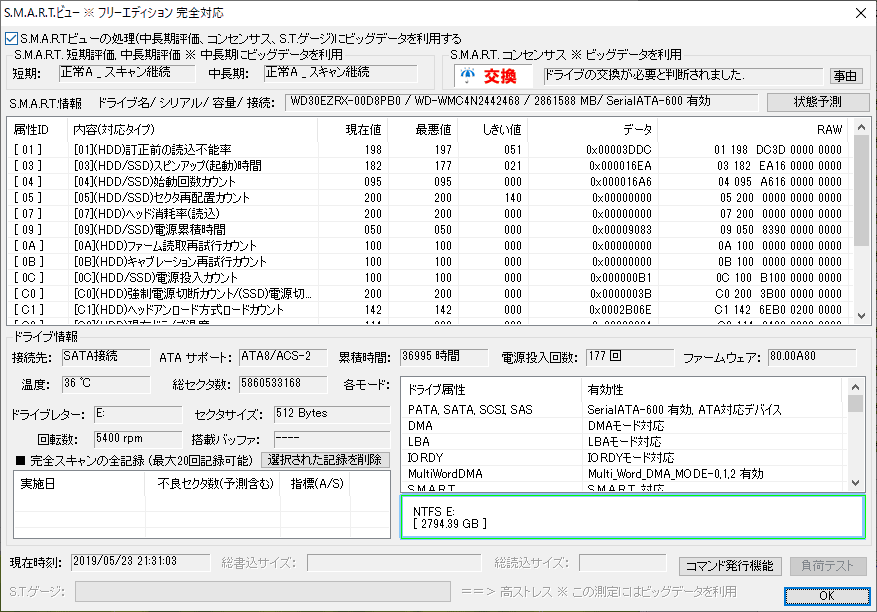
Task: Click the 短期 evaluation field
Action: [x=127, y=73]
